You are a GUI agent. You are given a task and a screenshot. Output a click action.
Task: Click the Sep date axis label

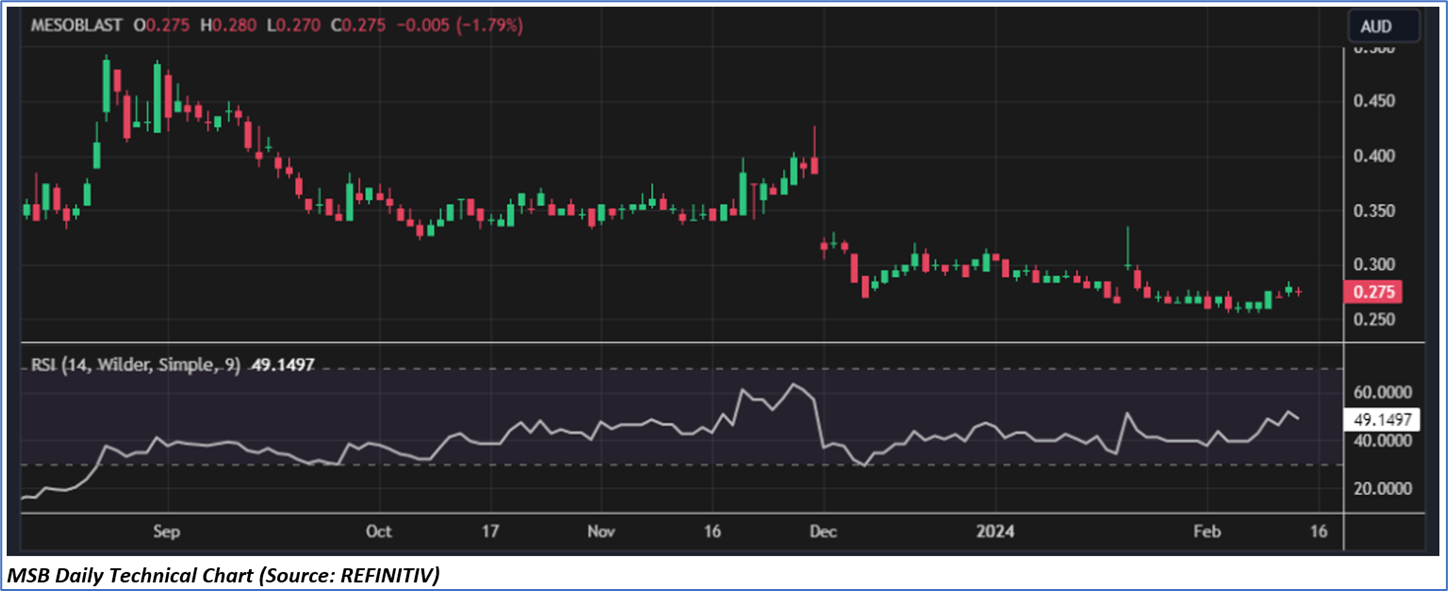click(167, 531)
